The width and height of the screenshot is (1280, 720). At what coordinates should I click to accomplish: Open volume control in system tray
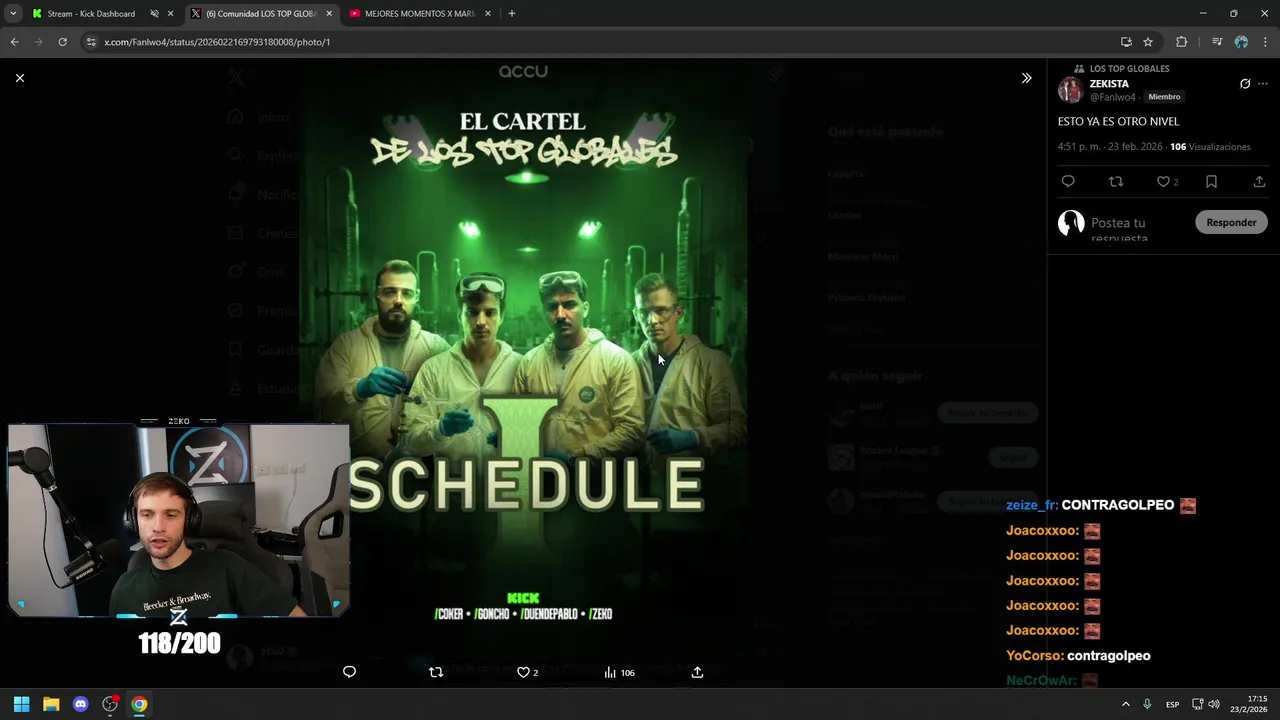(x=1214, y=704)
